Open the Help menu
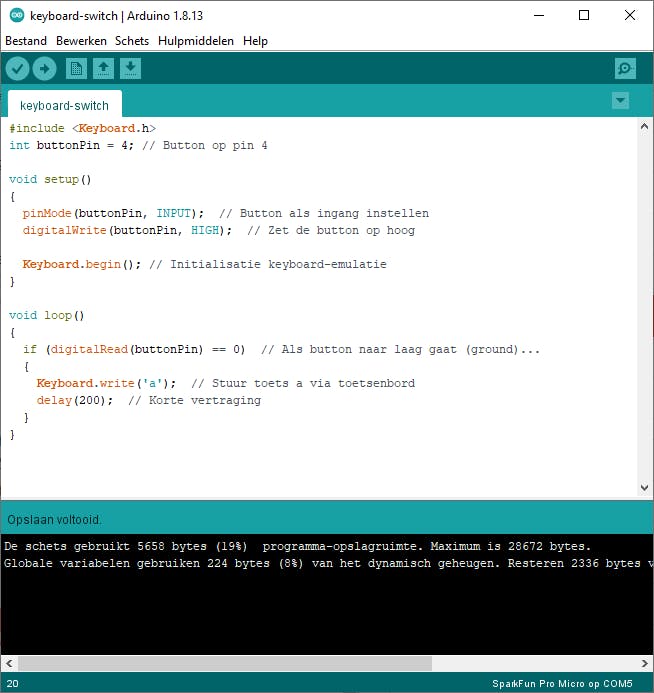 (x=255, y=41)
